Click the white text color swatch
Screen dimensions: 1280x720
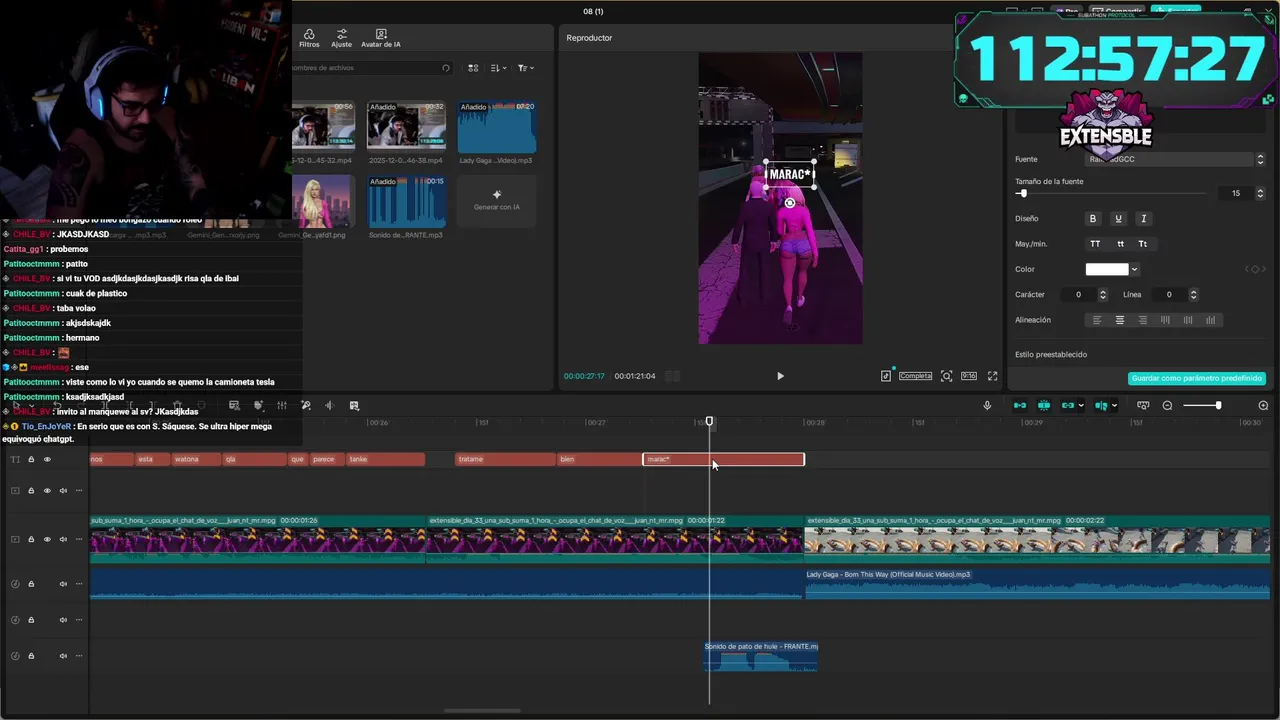1106,269
